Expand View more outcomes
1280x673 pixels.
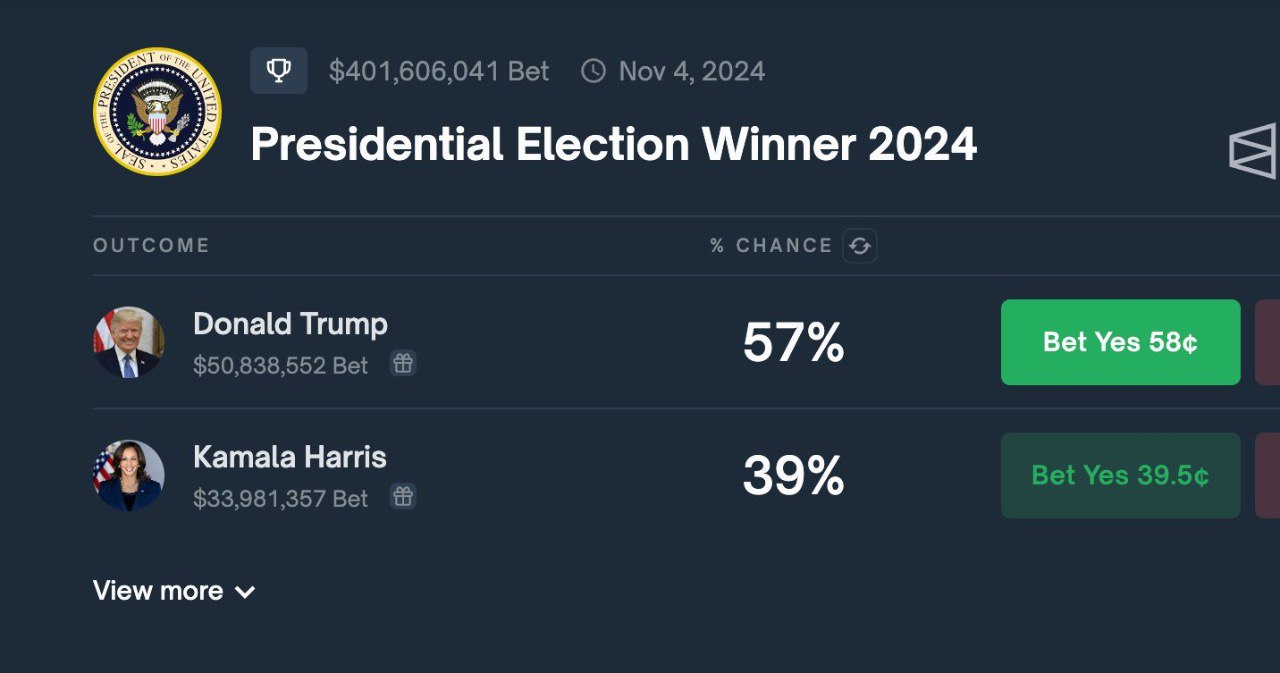pyautogui.click(x=158, y=591)
